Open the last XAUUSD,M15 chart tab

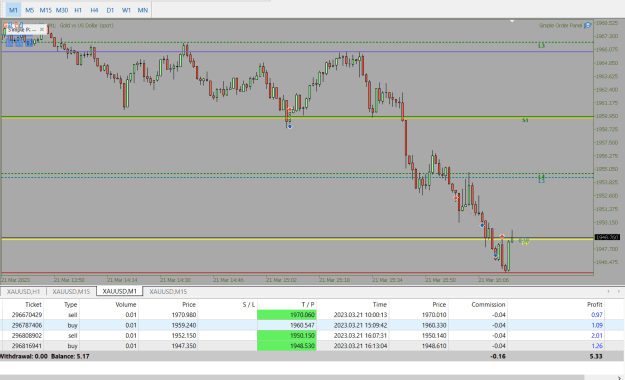168,291
